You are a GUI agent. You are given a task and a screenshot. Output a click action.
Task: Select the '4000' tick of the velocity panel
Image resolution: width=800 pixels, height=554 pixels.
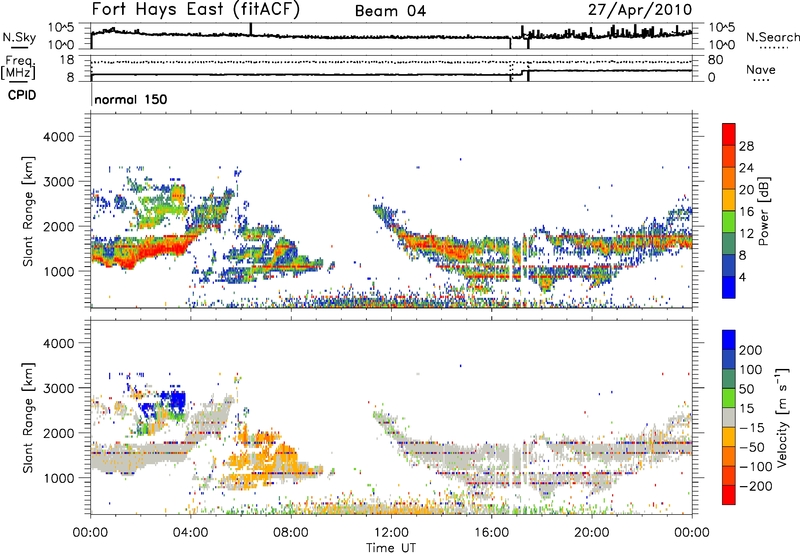[59, 343]
